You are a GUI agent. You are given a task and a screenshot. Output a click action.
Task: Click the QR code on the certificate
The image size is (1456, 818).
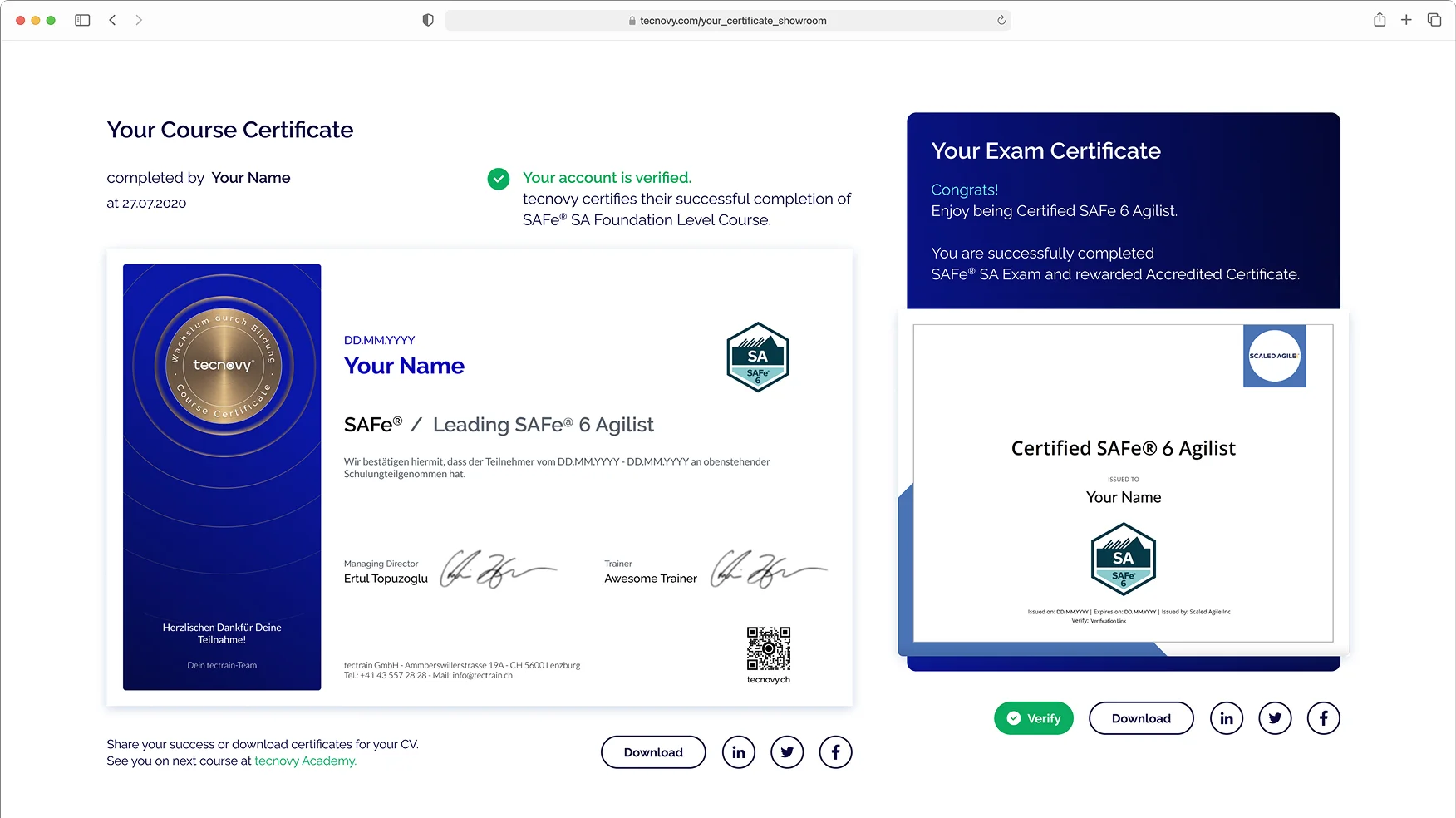coord(768,648)
